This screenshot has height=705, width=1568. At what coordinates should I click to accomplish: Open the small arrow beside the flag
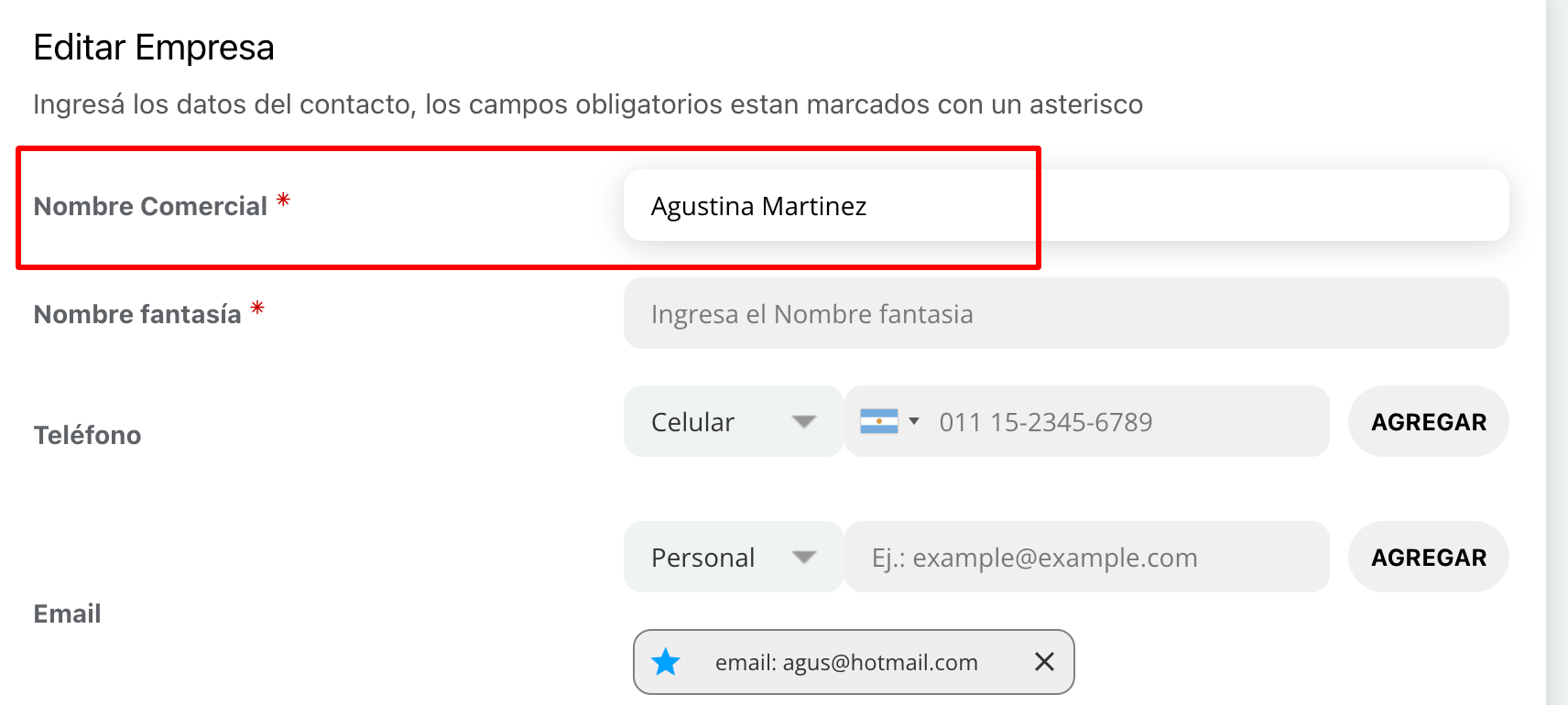tap(914, 421)
